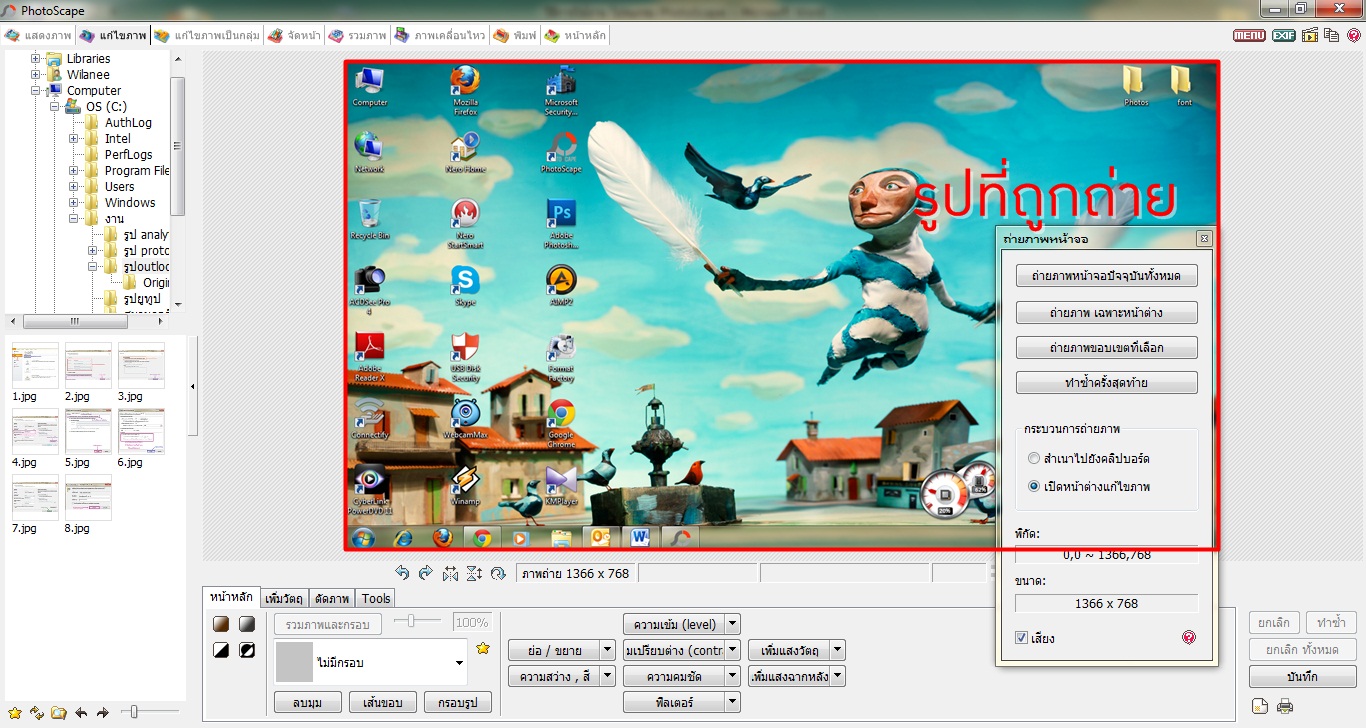This screenshot has height=728, width=1366.
Task: Open dropdown arrow next to ความคมชัด
Action: pyautogui.click(x=733, y=676)
